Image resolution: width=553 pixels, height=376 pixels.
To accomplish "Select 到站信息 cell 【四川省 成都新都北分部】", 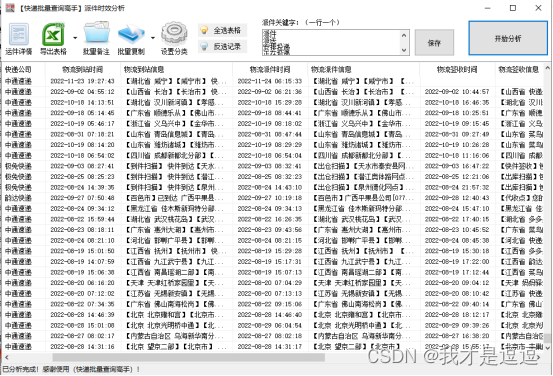I will tap(174, 156).
